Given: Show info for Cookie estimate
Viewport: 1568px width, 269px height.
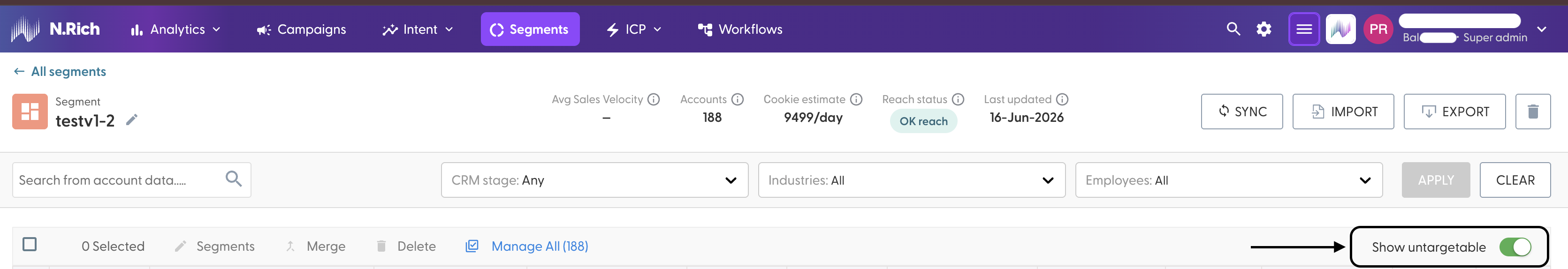Looking at the screenshot, I should pyautogui.click(x=856, y=99).
